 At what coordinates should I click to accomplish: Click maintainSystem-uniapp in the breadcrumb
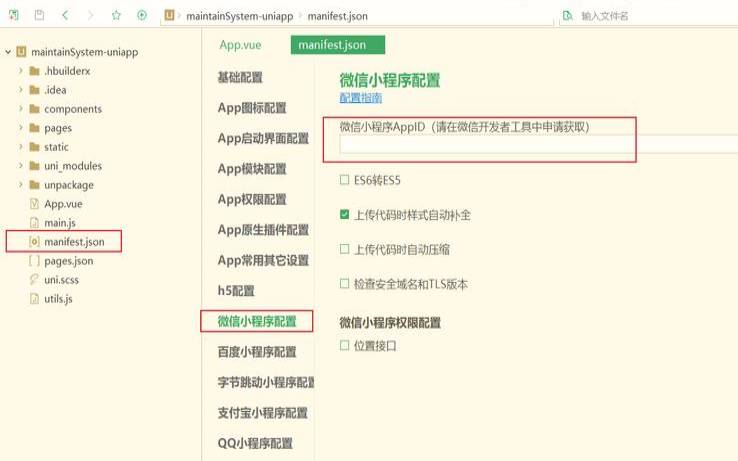240,16
